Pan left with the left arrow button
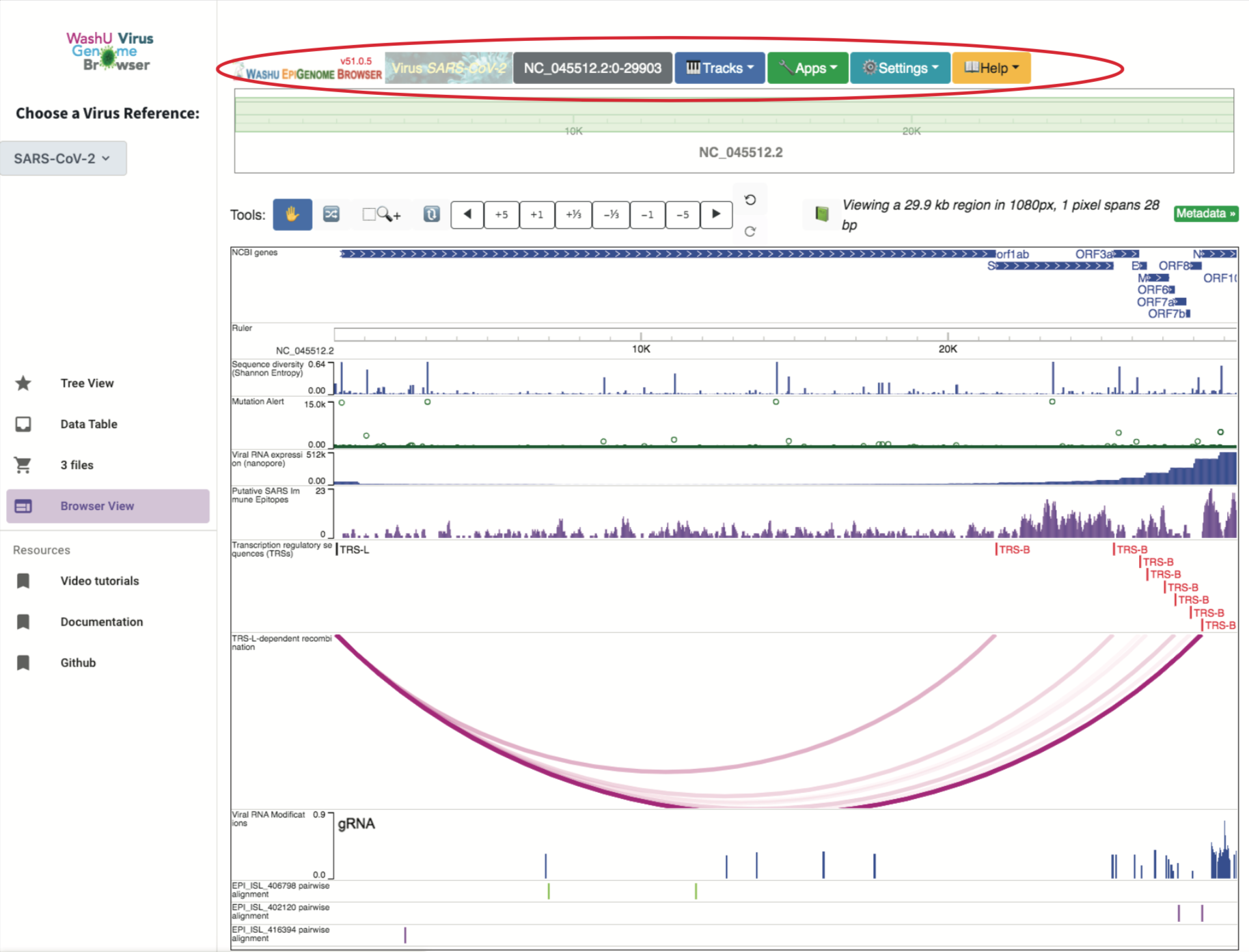The height and width of the screenshot is (952, 1249). pos(467,214)
